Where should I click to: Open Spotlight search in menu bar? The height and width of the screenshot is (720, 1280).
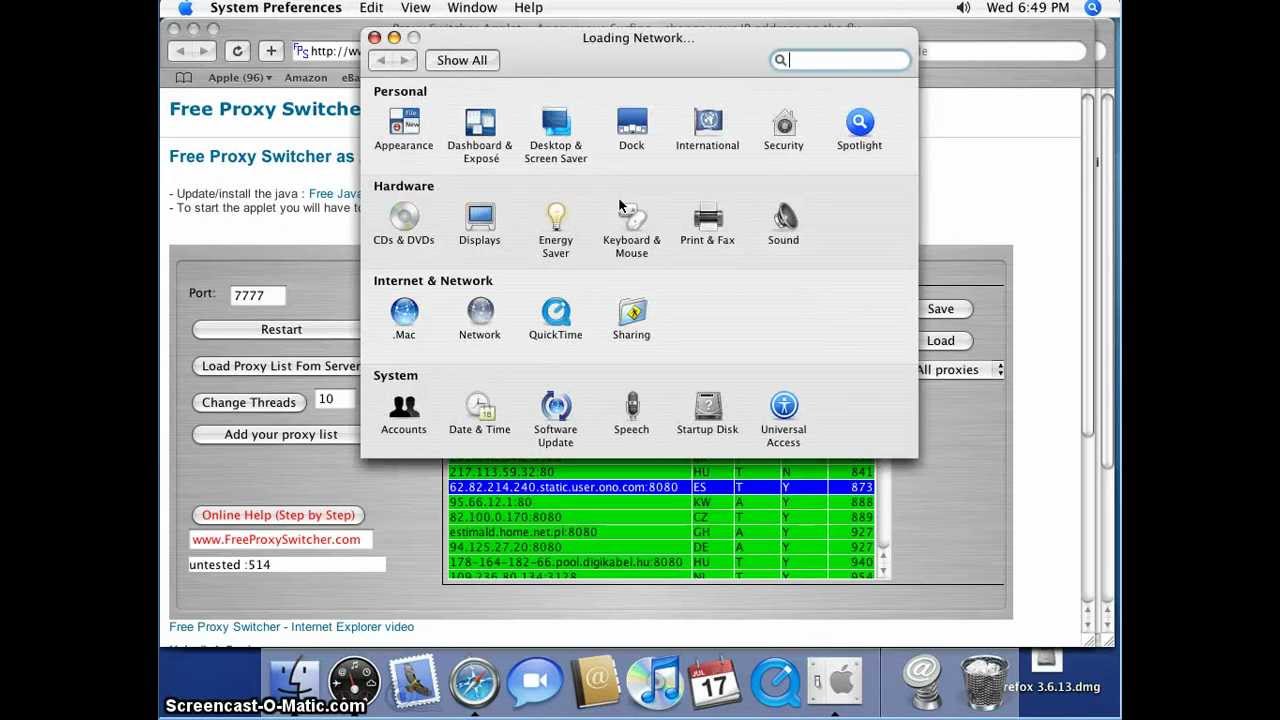click(1093, 8)
